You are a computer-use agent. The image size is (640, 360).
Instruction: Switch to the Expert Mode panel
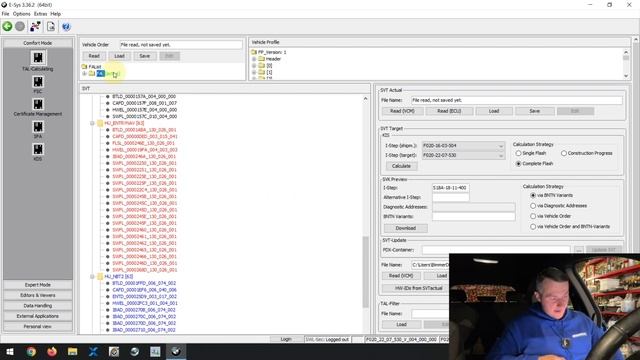coord(38,285)
